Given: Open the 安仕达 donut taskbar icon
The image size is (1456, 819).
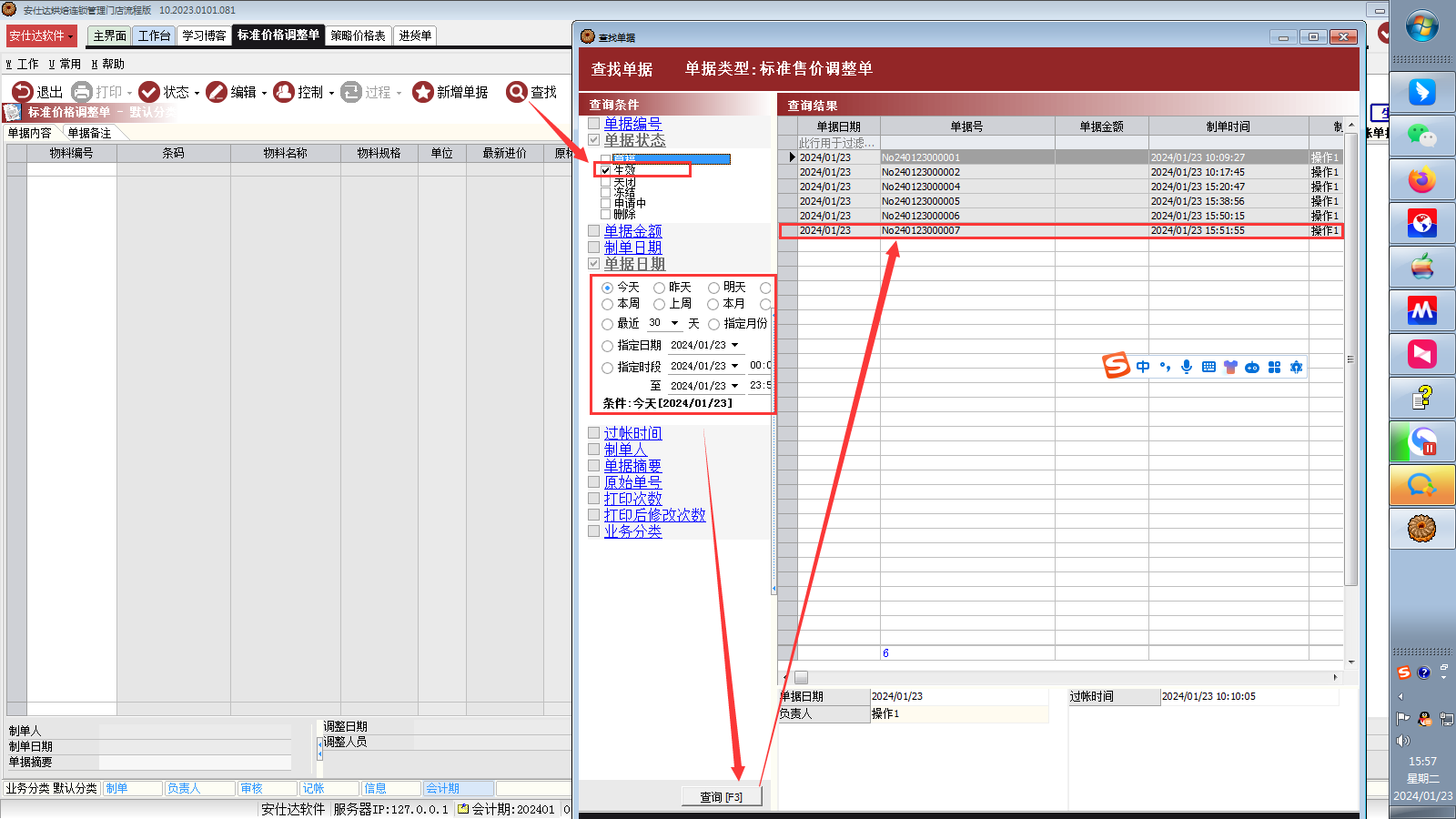Looking at the screenshot, I should coord(1421,529).
